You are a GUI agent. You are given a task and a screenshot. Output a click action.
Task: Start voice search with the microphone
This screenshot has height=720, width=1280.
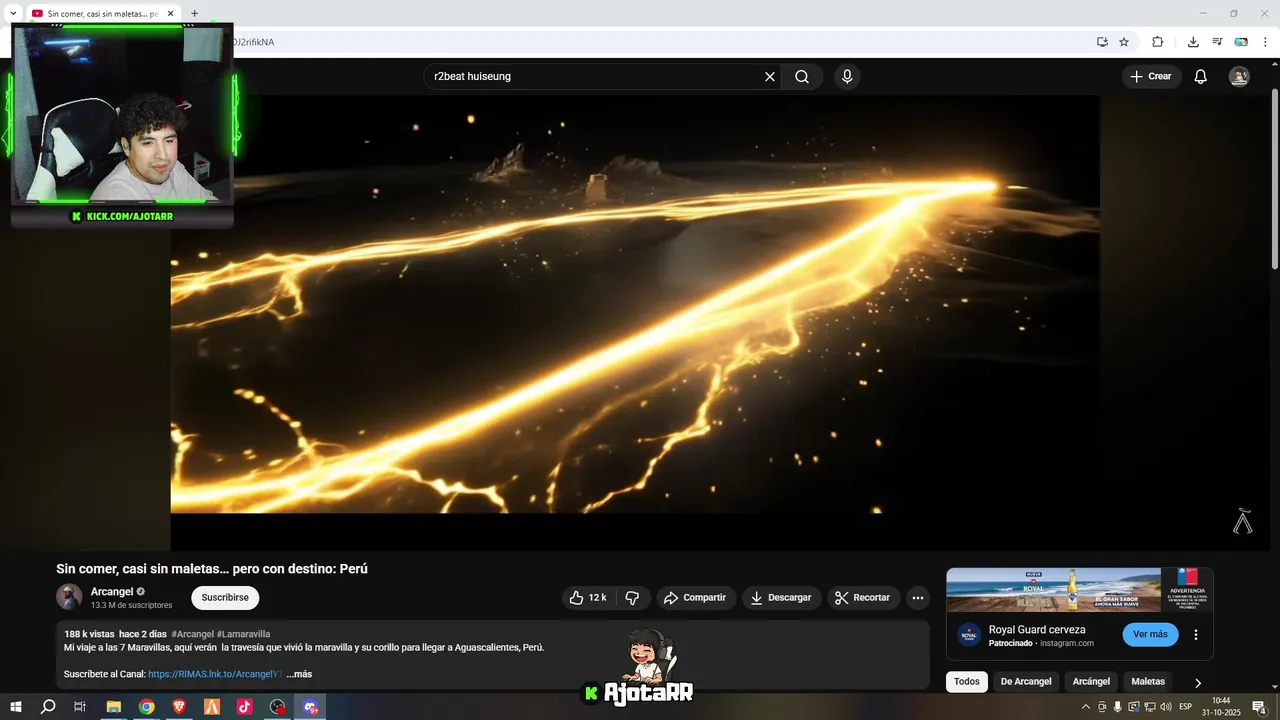tap(847, 77)
